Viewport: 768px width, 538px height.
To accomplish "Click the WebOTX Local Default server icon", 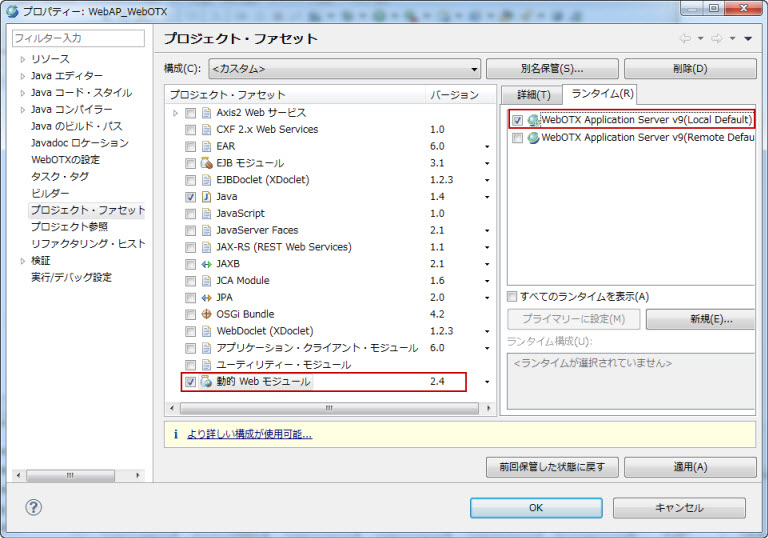I will coord(533,120).
